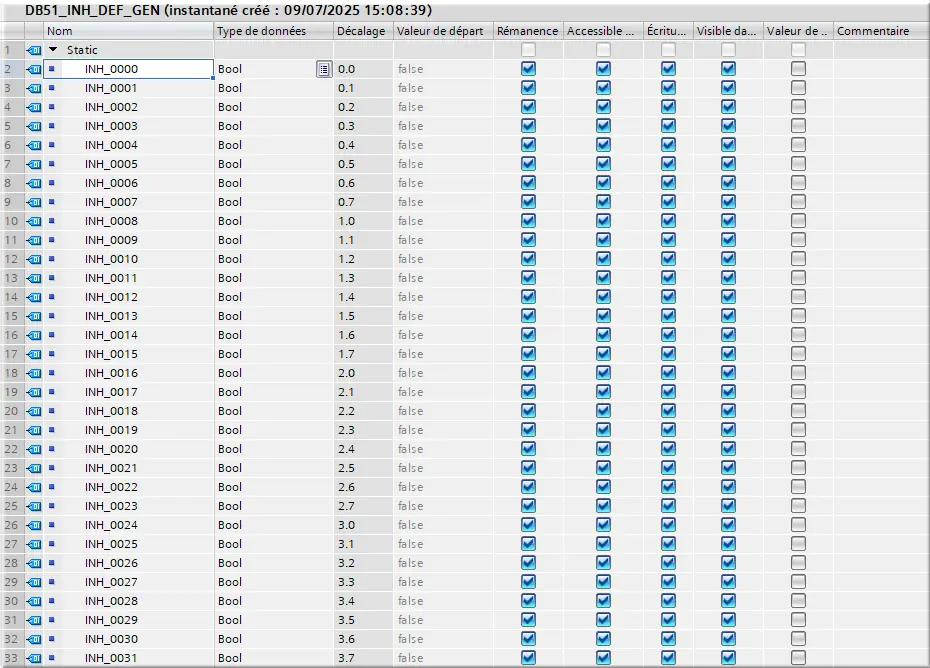Click Bool data type of INH_0010
This screenshot has height=668, width=930.
click(230, 259)
